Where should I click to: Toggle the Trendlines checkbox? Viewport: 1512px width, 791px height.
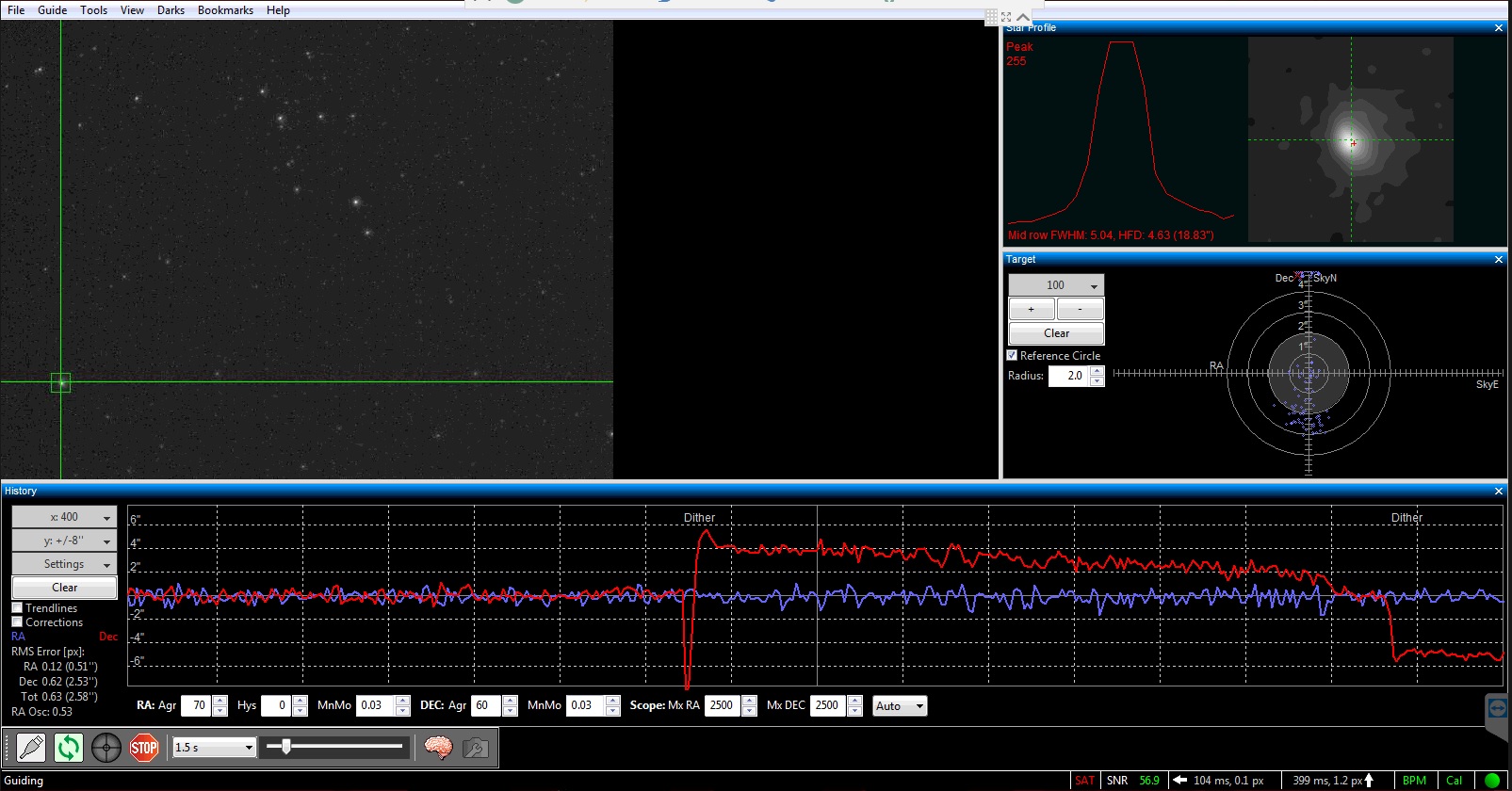(17, 608)
